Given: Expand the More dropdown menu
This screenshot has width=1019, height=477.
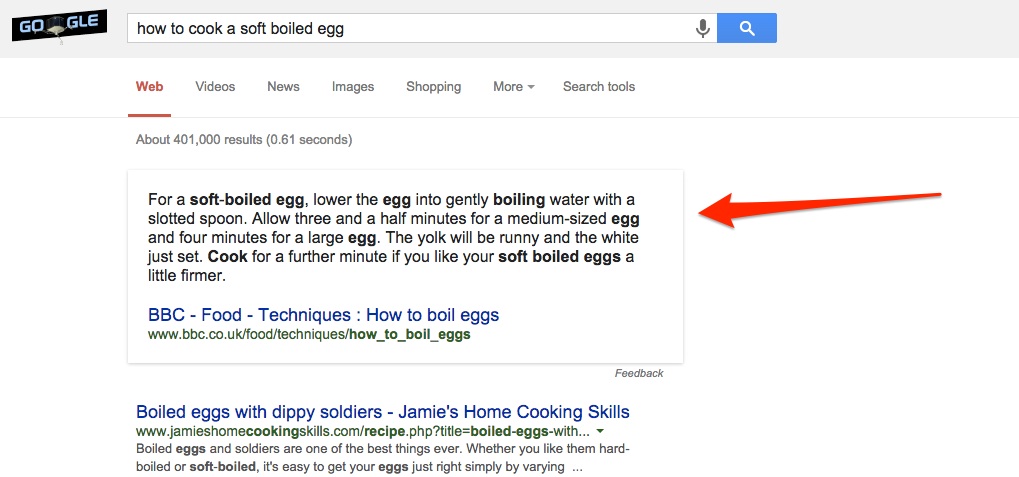Looking at the screenshot, I should coord(513,87).
